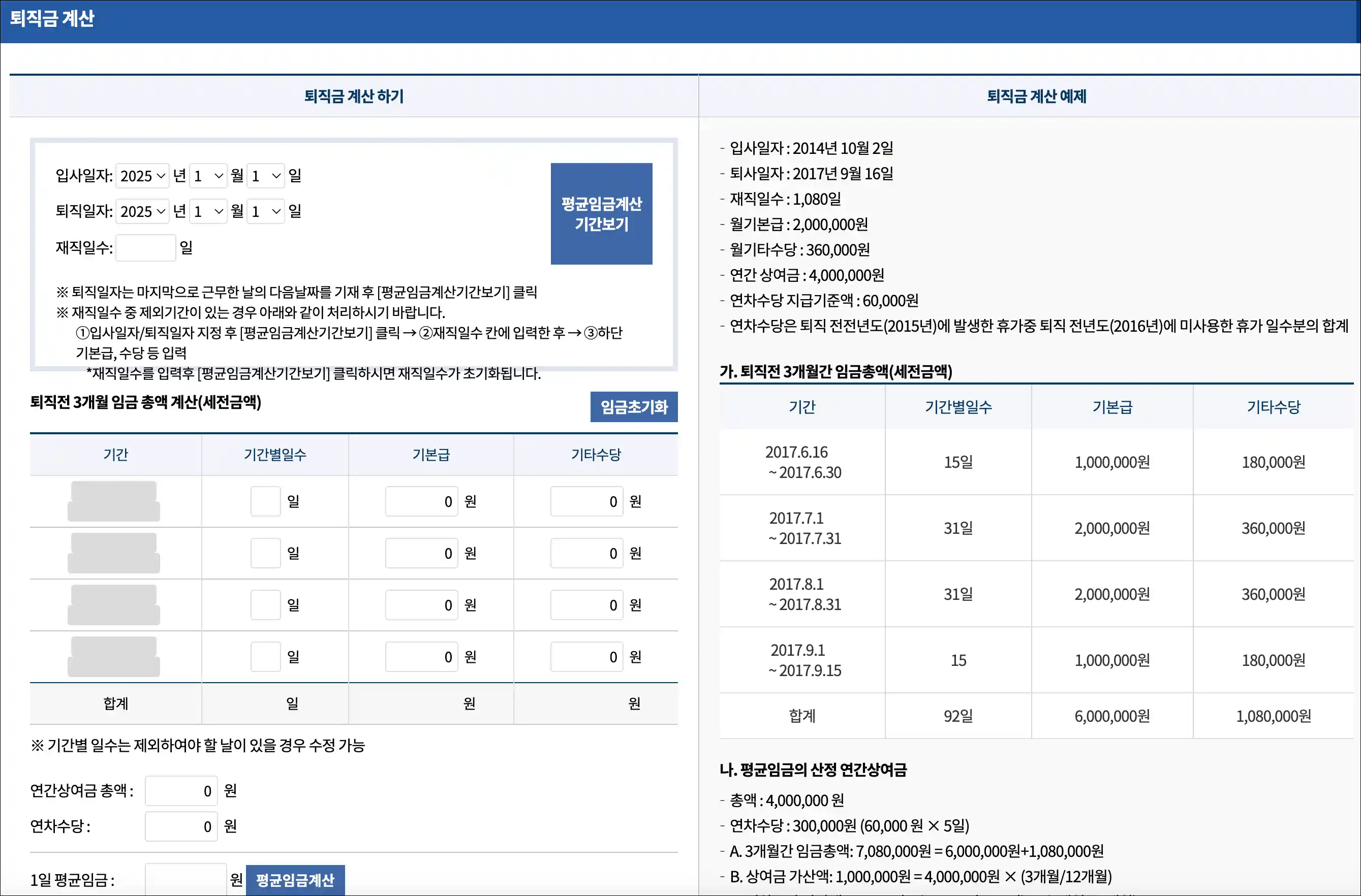
Task: Click the 임금초기화 button
Action: [x=634, y=407]
